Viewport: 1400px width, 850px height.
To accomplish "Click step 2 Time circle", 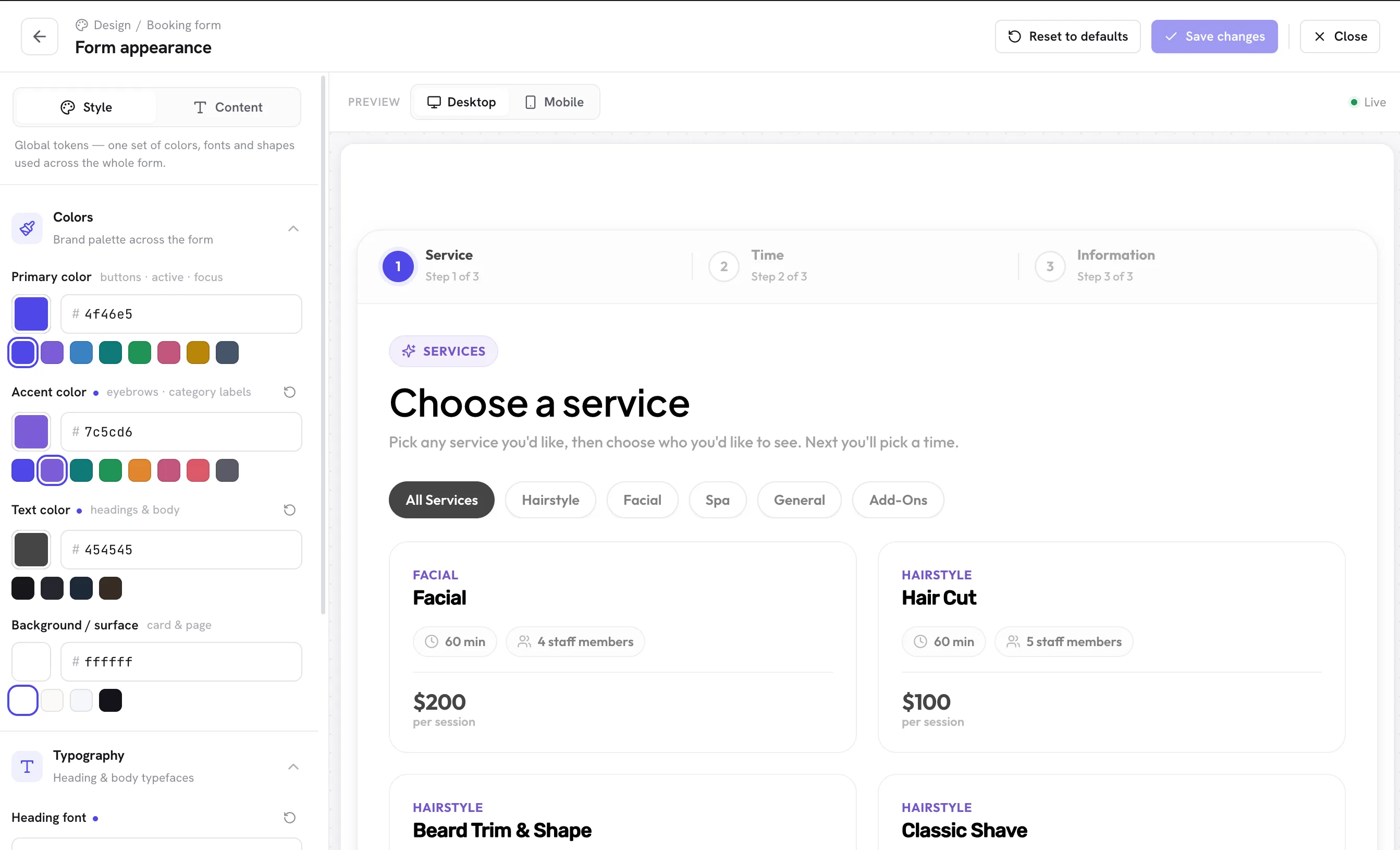I will 724,266.
